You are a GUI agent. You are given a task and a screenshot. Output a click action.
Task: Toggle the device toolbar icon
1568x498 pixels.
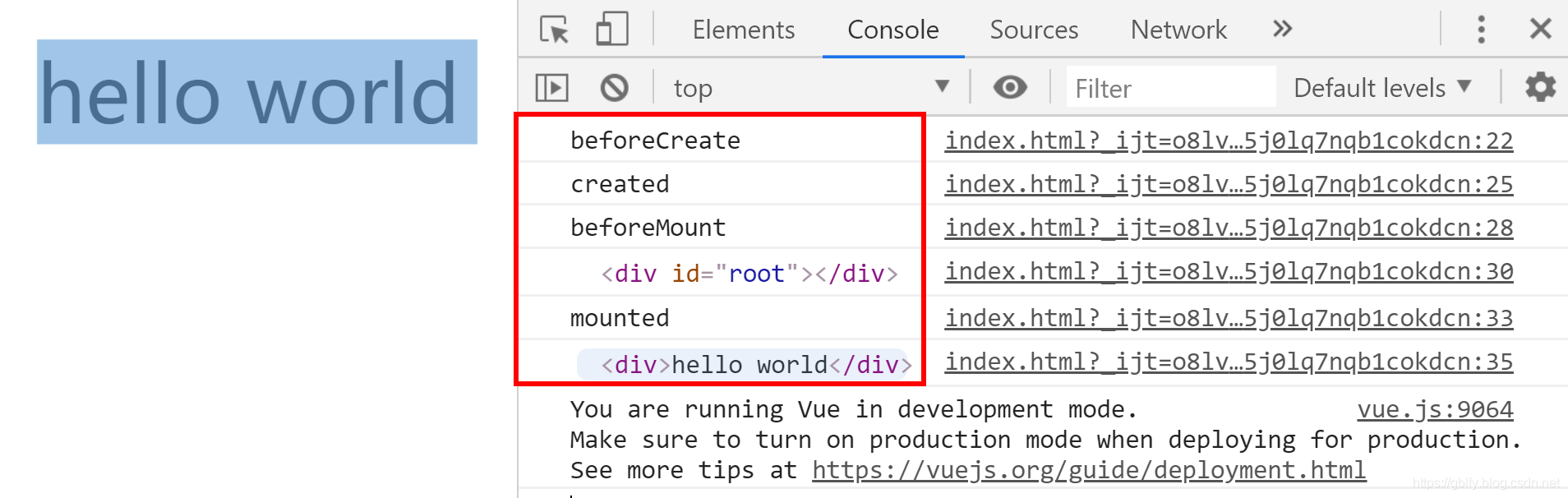[612, 29]
